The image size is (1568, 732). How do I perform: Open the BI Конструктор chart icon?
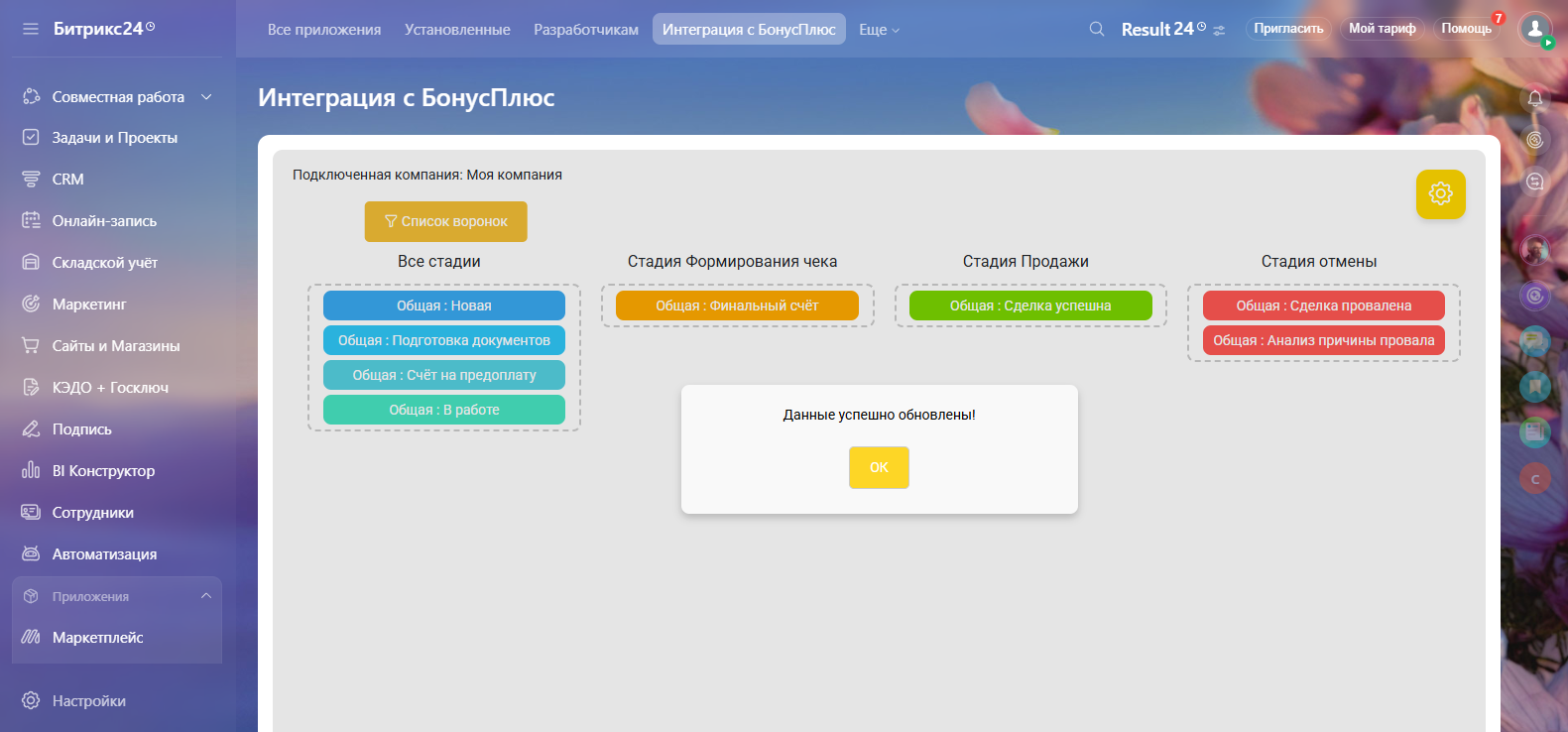pyautogui.click(x=31, y=470)
